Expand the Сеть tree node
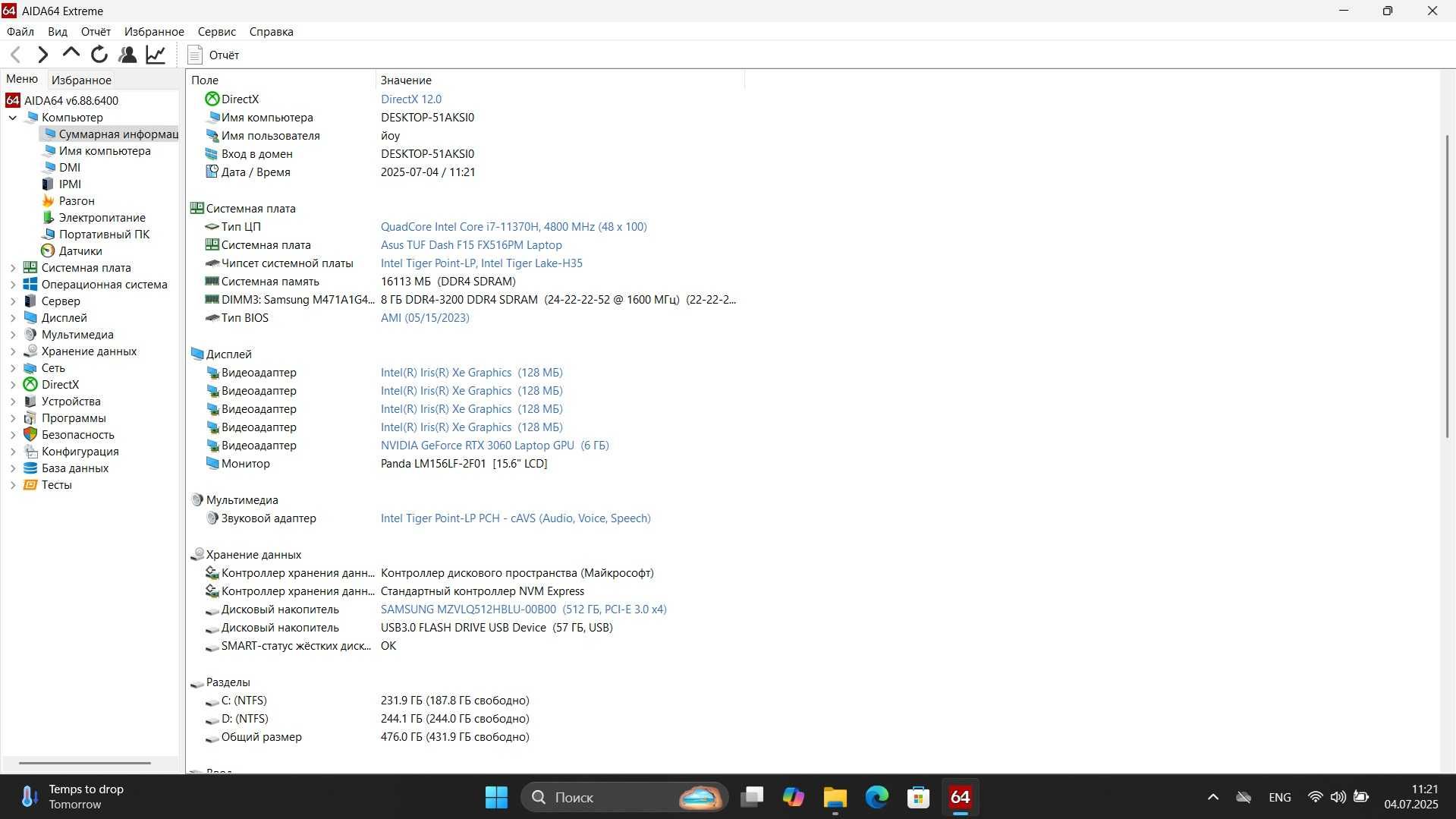 click(13, 368)
